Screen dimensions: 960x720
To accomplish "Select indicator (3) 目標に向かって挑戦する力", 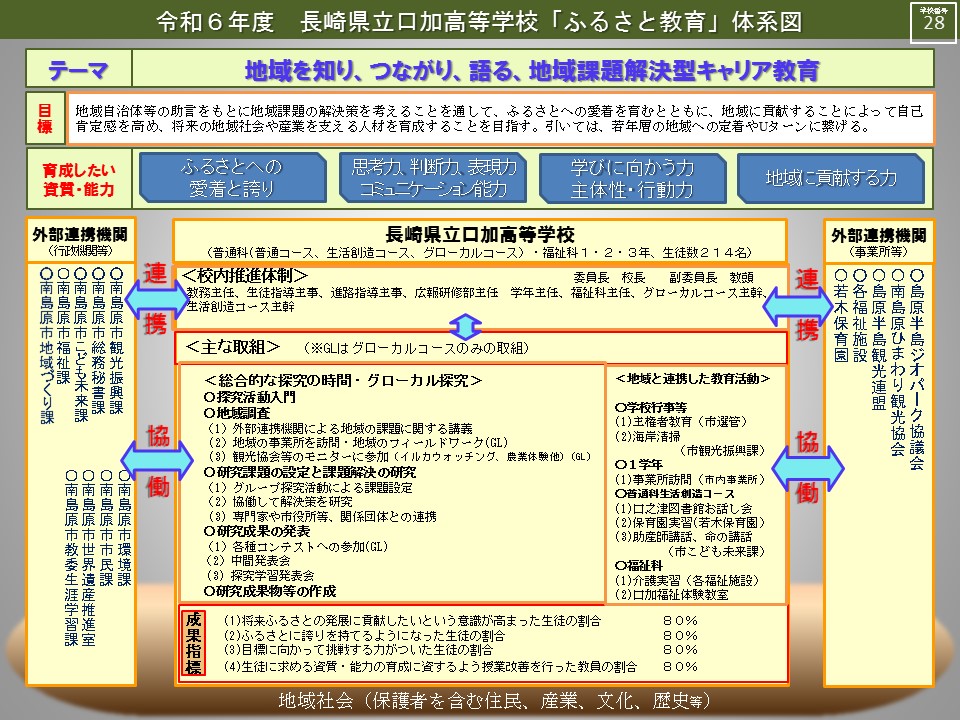I will click(x=358, y=650).
